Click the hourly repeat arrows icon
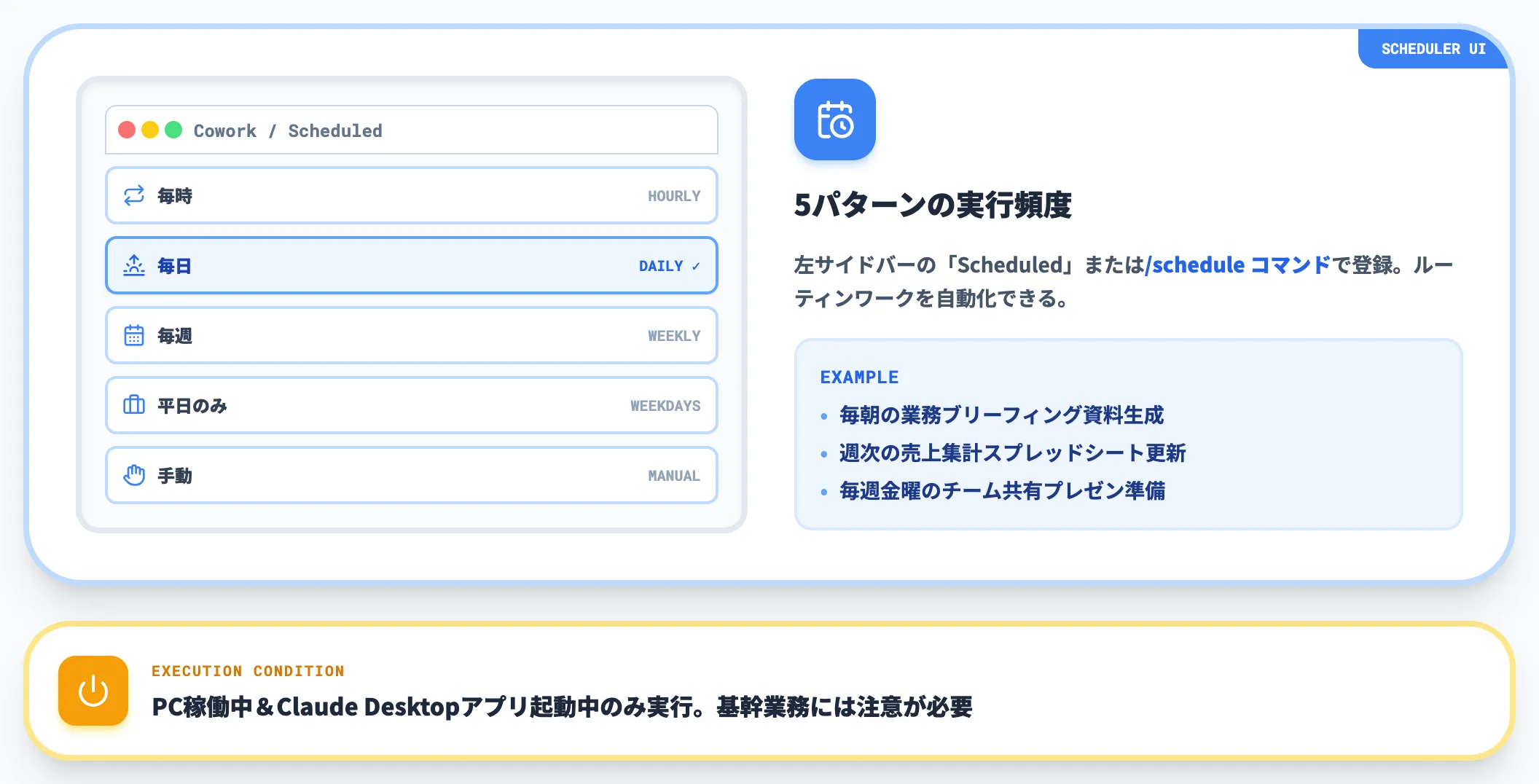 134,195
